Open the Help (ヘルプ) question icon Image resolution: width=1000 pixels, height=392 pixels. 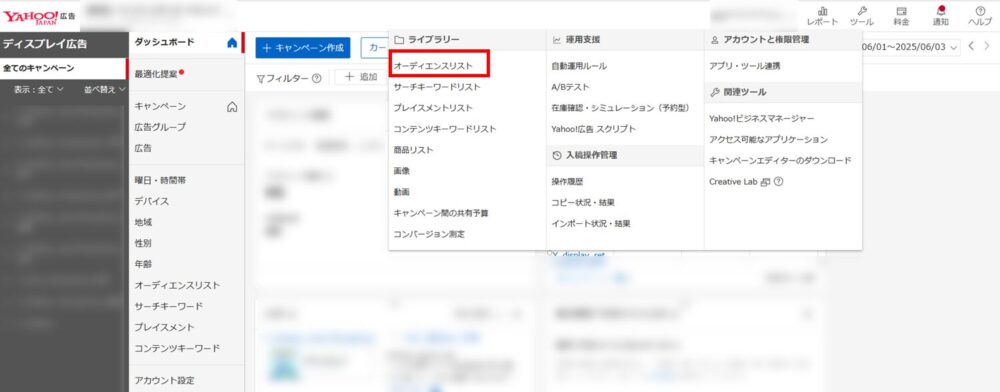pos(980,16)
